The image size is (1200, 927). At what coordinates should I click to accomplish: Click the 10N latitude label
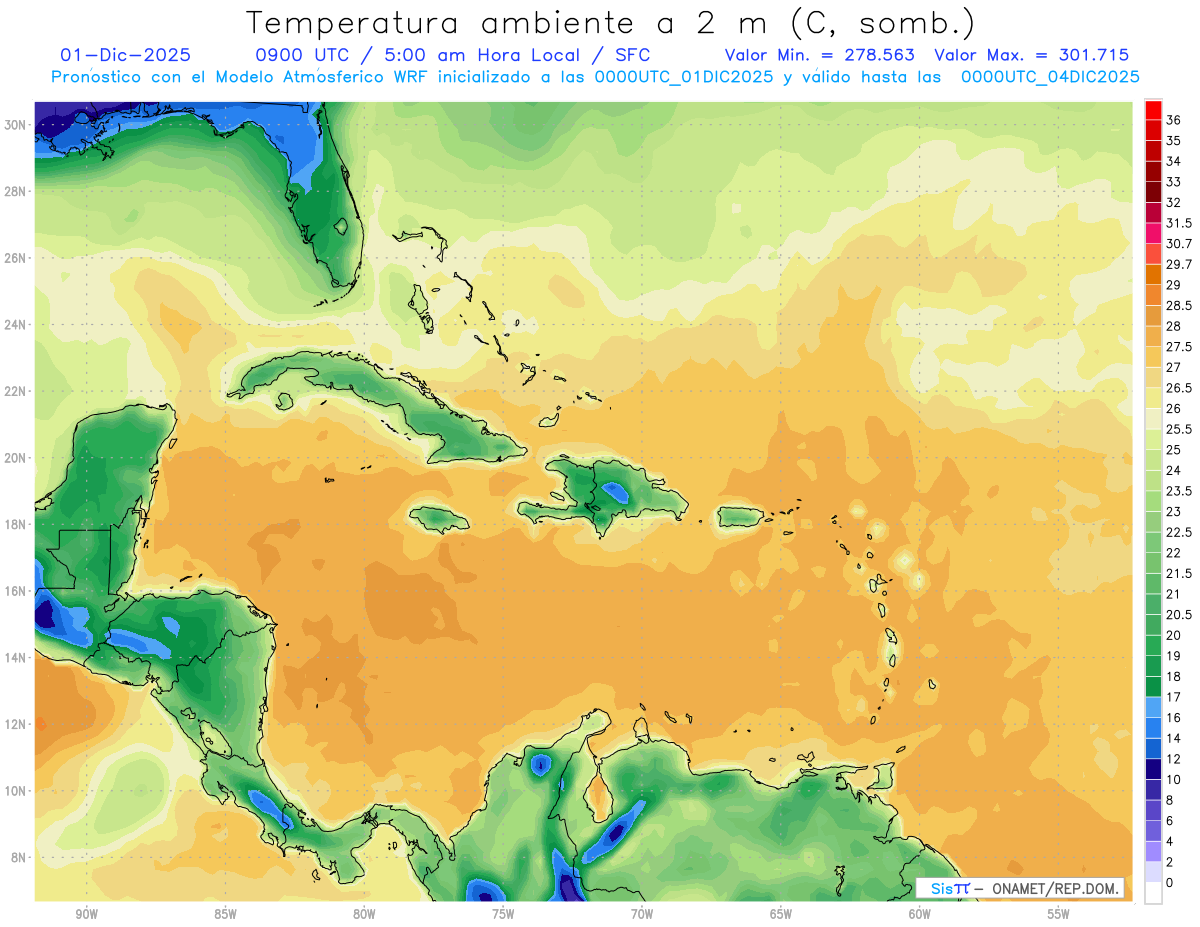click(17, 791)
